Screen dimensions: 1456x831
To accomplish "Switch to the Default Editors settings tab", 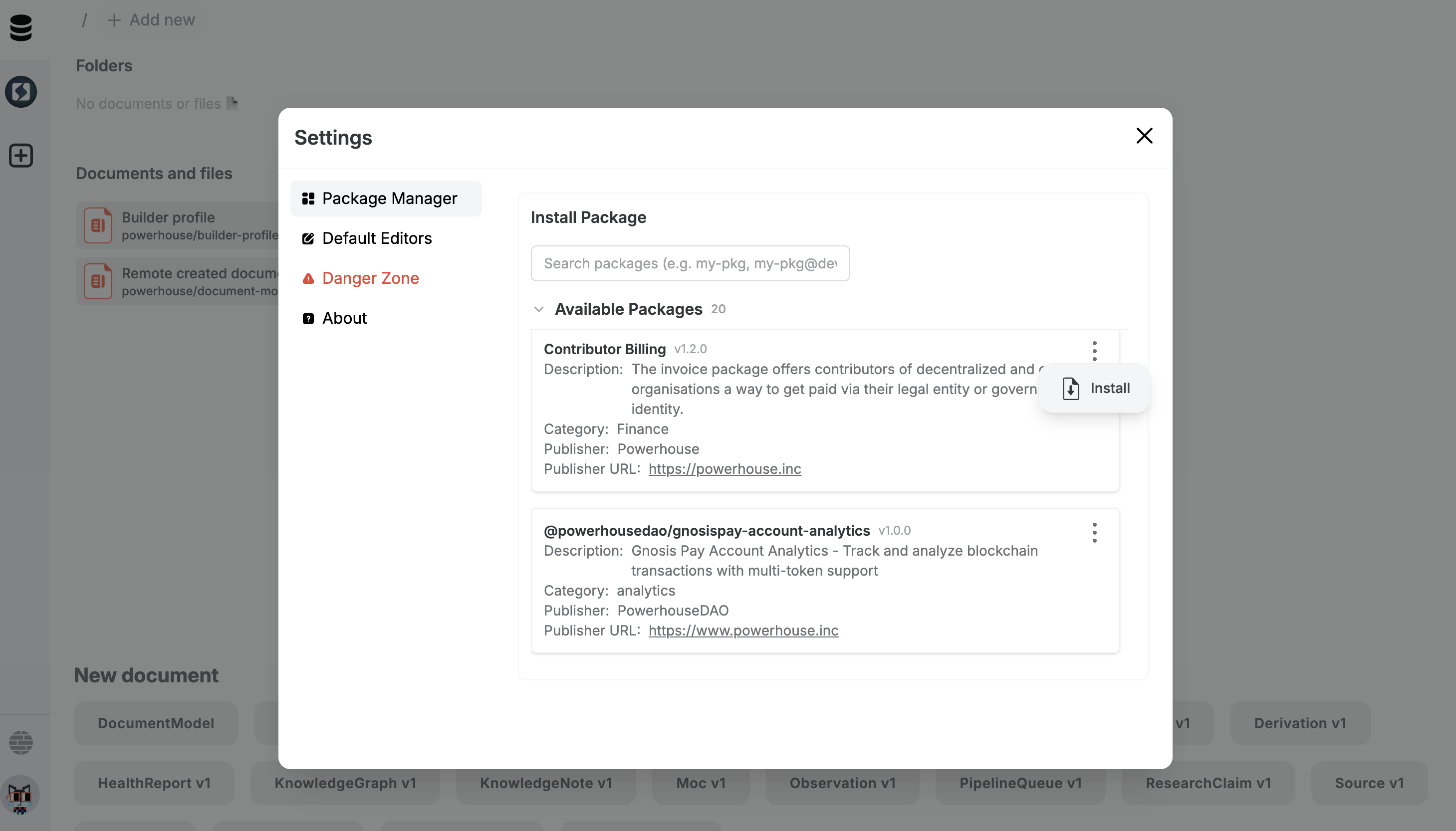I will pos(377,238).
